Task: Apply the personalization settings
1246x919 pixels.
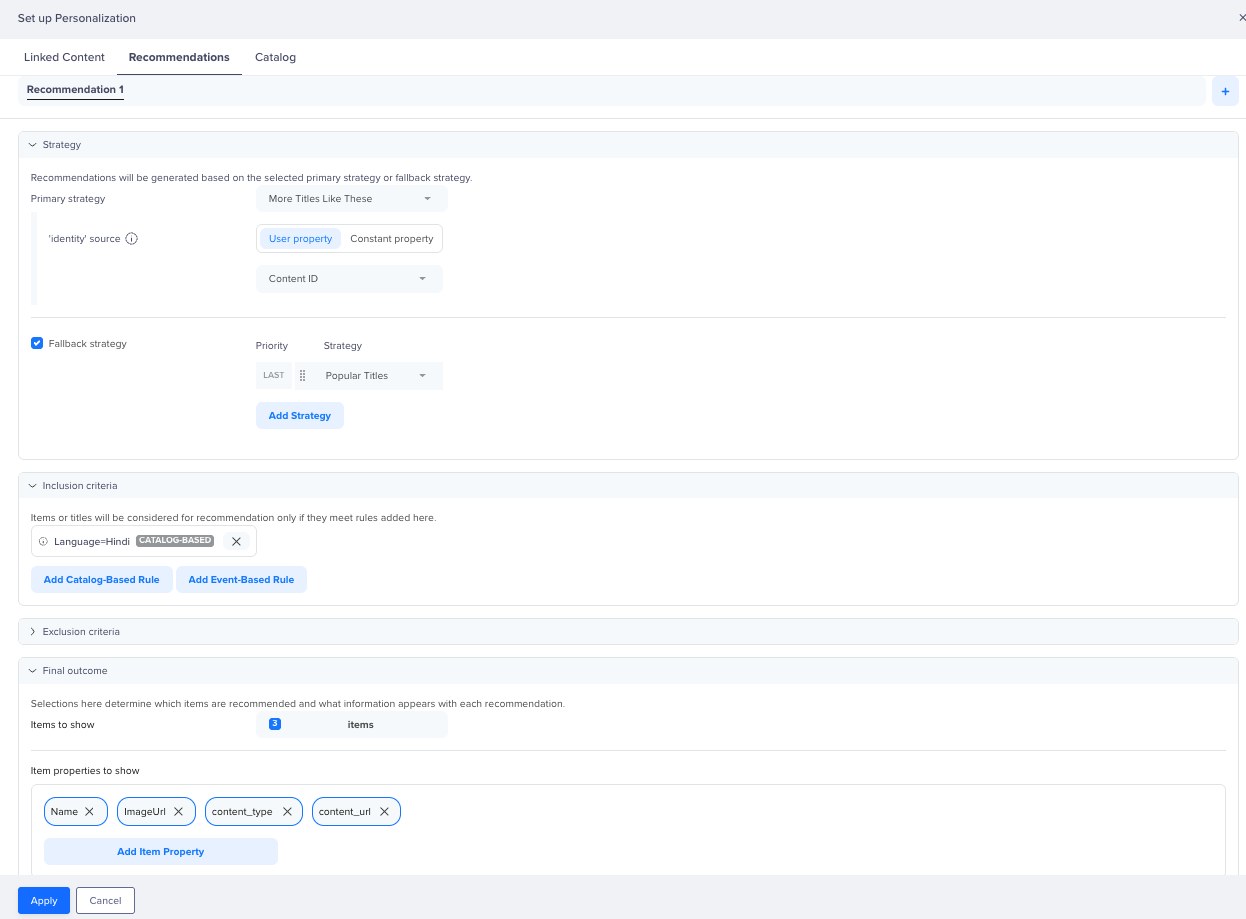Action: tap(44, 901)
